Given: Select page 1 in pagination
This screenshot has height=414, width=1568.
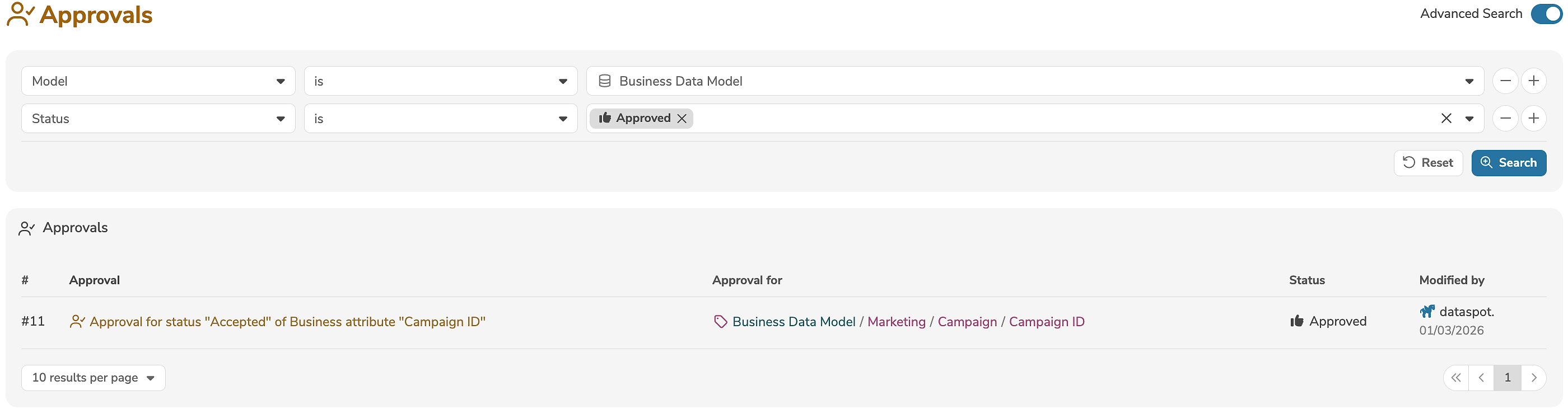Looking at the screenshot, I should pyautogui.click(x=1507, y=378).
